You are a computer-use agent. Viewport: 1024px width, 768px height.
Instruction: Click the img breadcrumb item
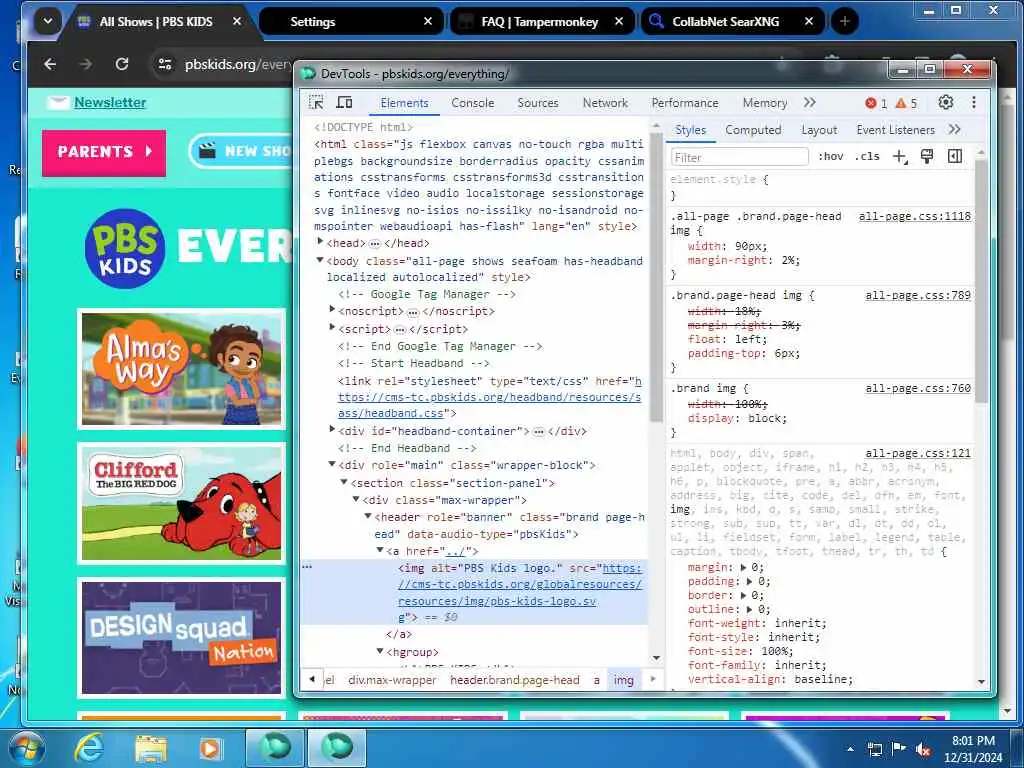pos(624,680)
